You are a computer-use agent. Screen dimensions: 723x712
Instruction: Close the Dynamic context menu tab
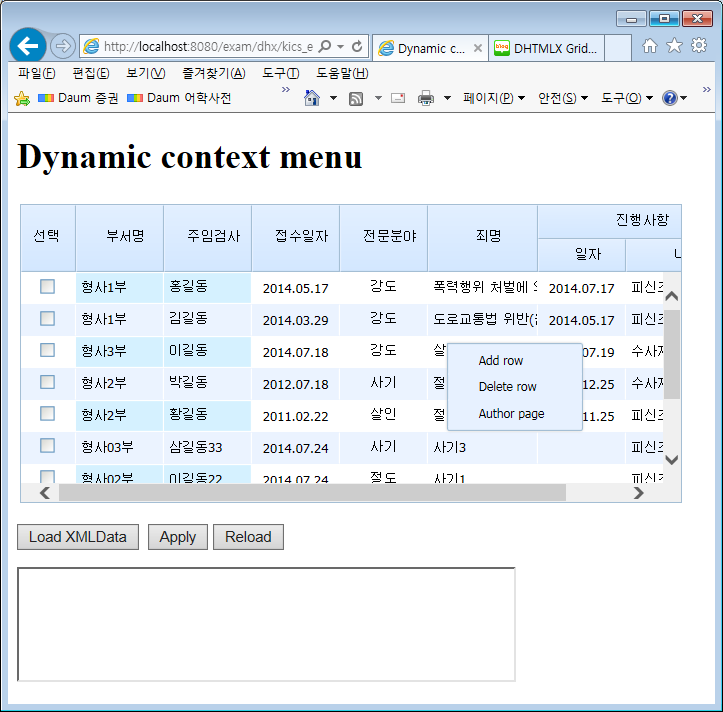point(478,48)
